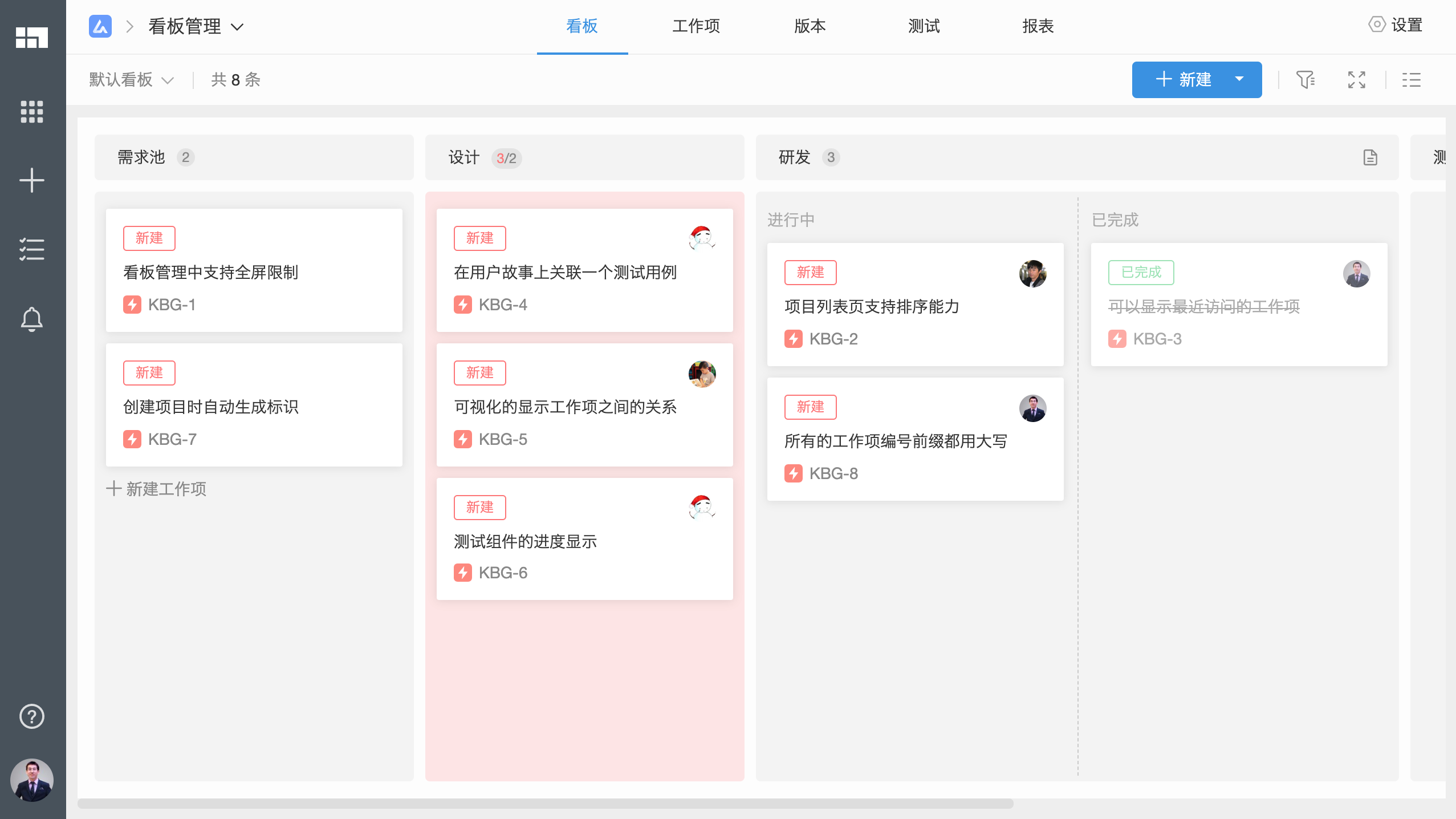
Task: Open the 研发 column document icon
Action: click(1370, 157)
